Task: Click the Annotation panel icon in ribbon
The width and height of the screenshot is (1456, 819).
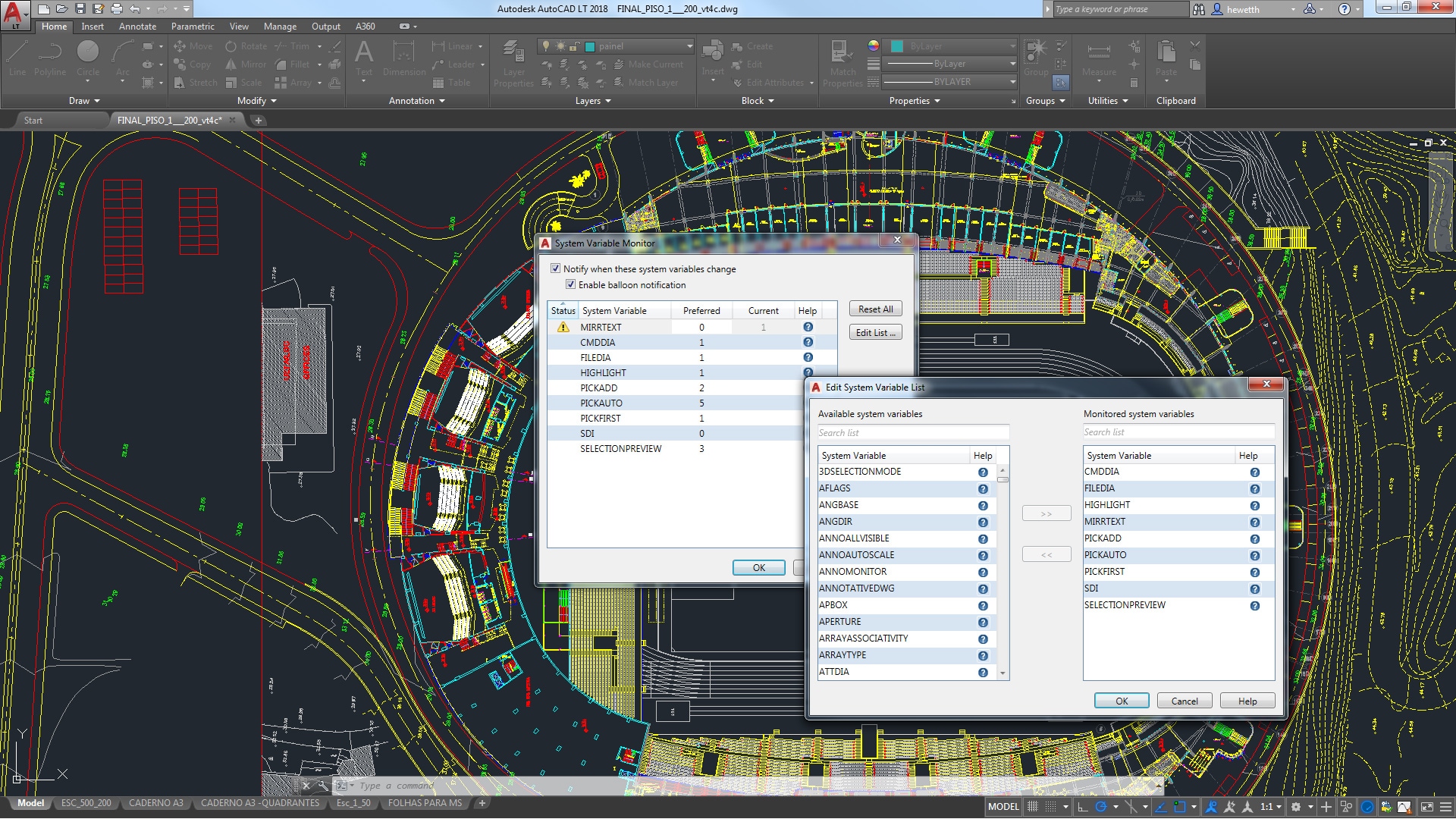Action: click(x=416, y=100)
